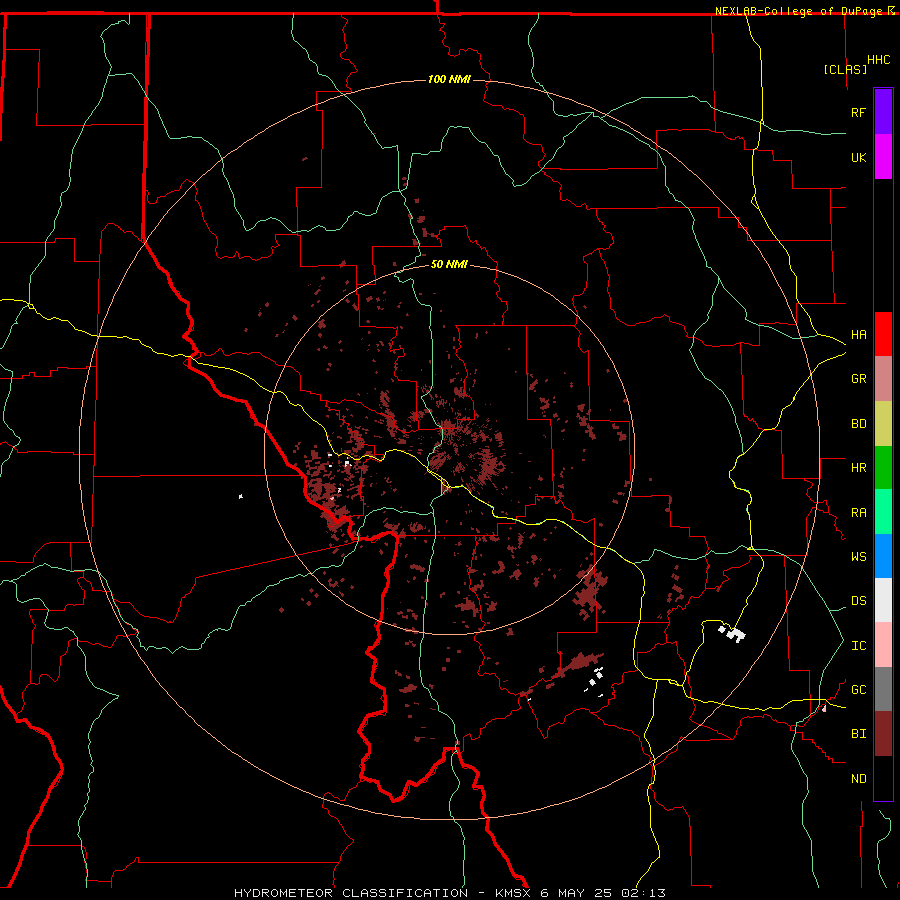Click the RA legend label
Screen dimensions: 900x900
click(858, 513)
